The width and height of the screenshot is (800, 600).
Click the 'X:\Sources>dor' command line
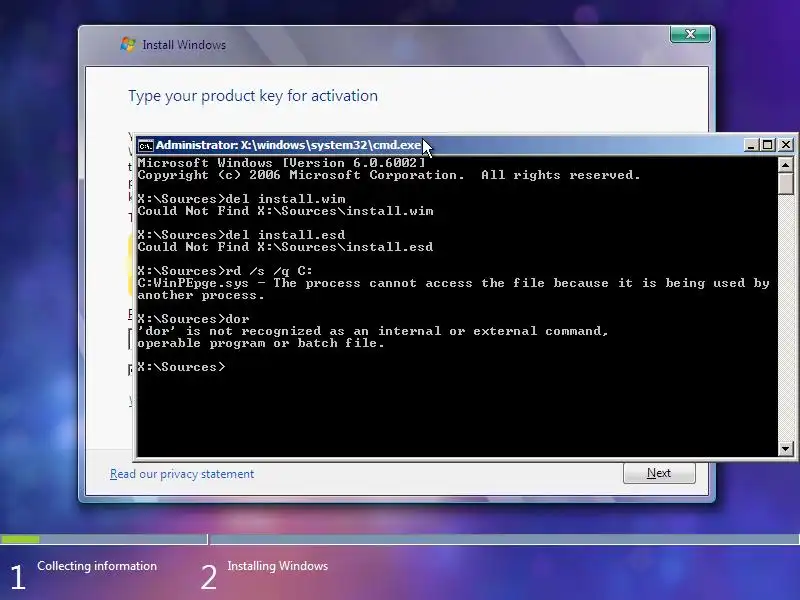pyautogui.click(x=193, y=319)
